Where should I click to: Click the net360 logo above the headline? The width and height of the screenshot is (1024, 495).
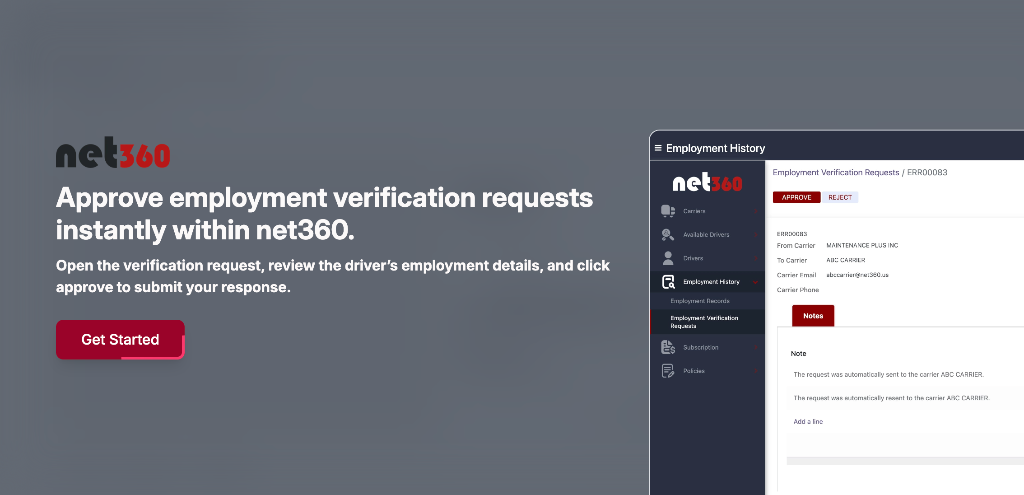(113, 152)
